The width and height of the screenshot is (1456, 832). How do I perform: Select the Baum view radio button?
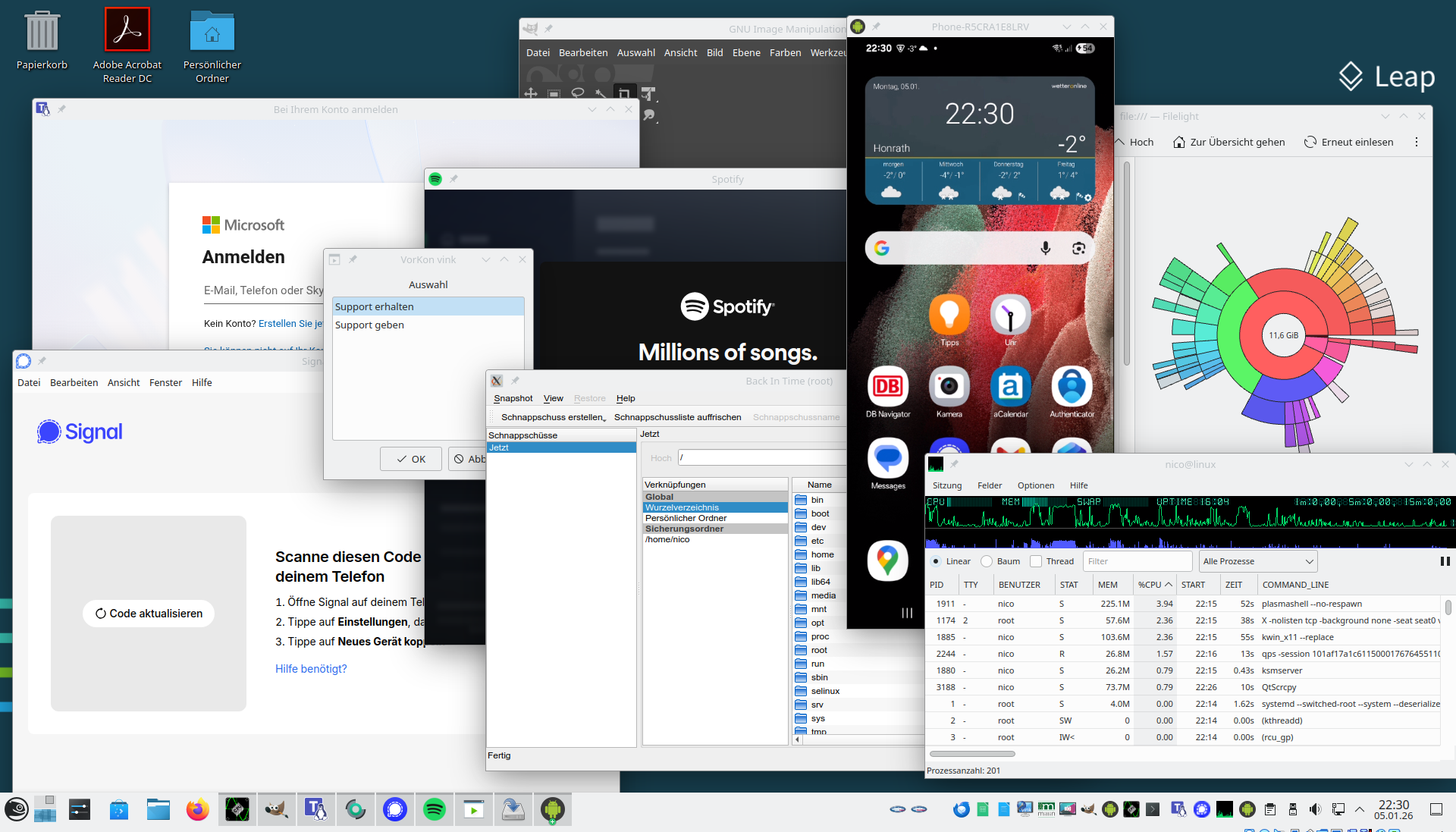[987, 561]
